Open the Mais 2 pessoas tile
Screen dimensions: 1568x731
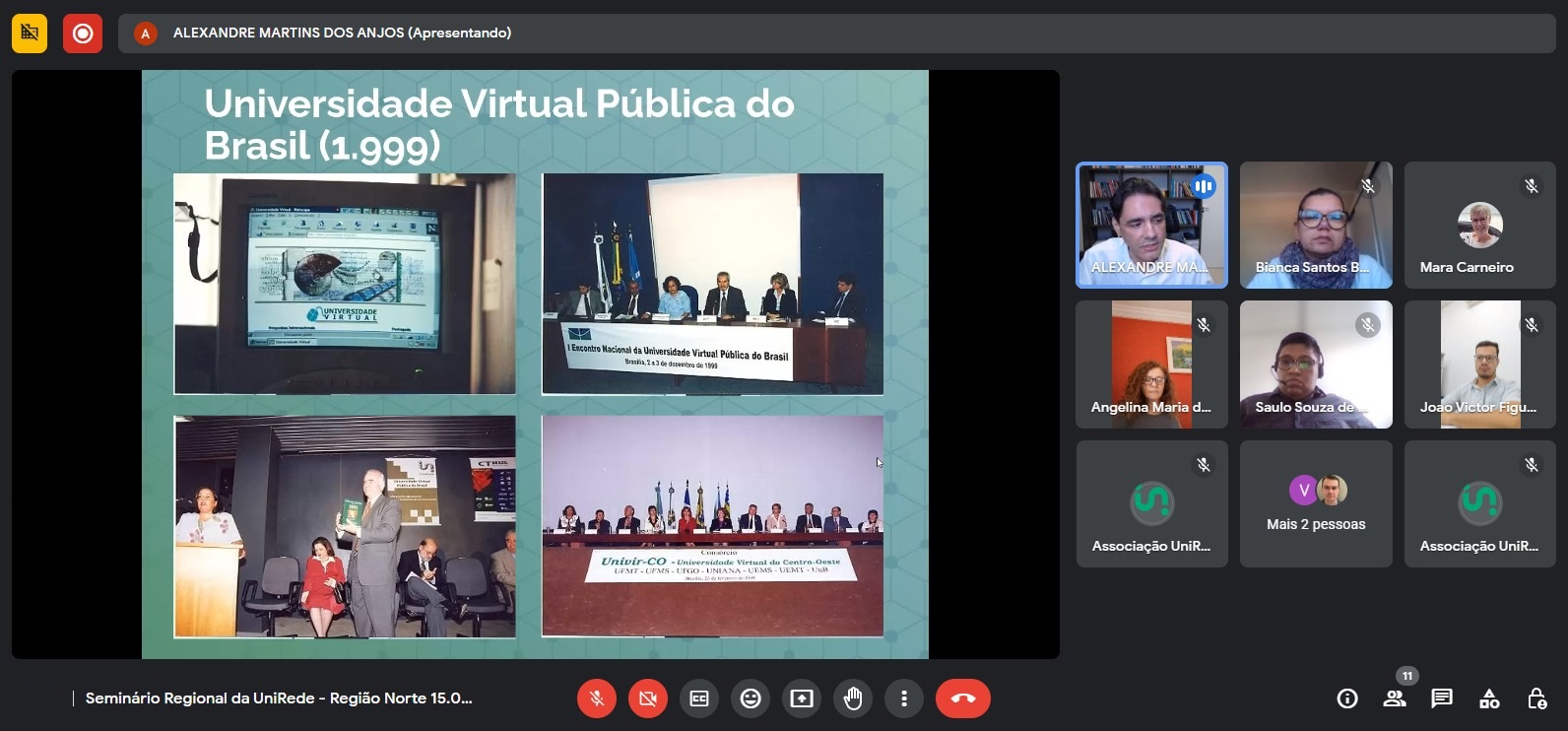click(1316, 503)
